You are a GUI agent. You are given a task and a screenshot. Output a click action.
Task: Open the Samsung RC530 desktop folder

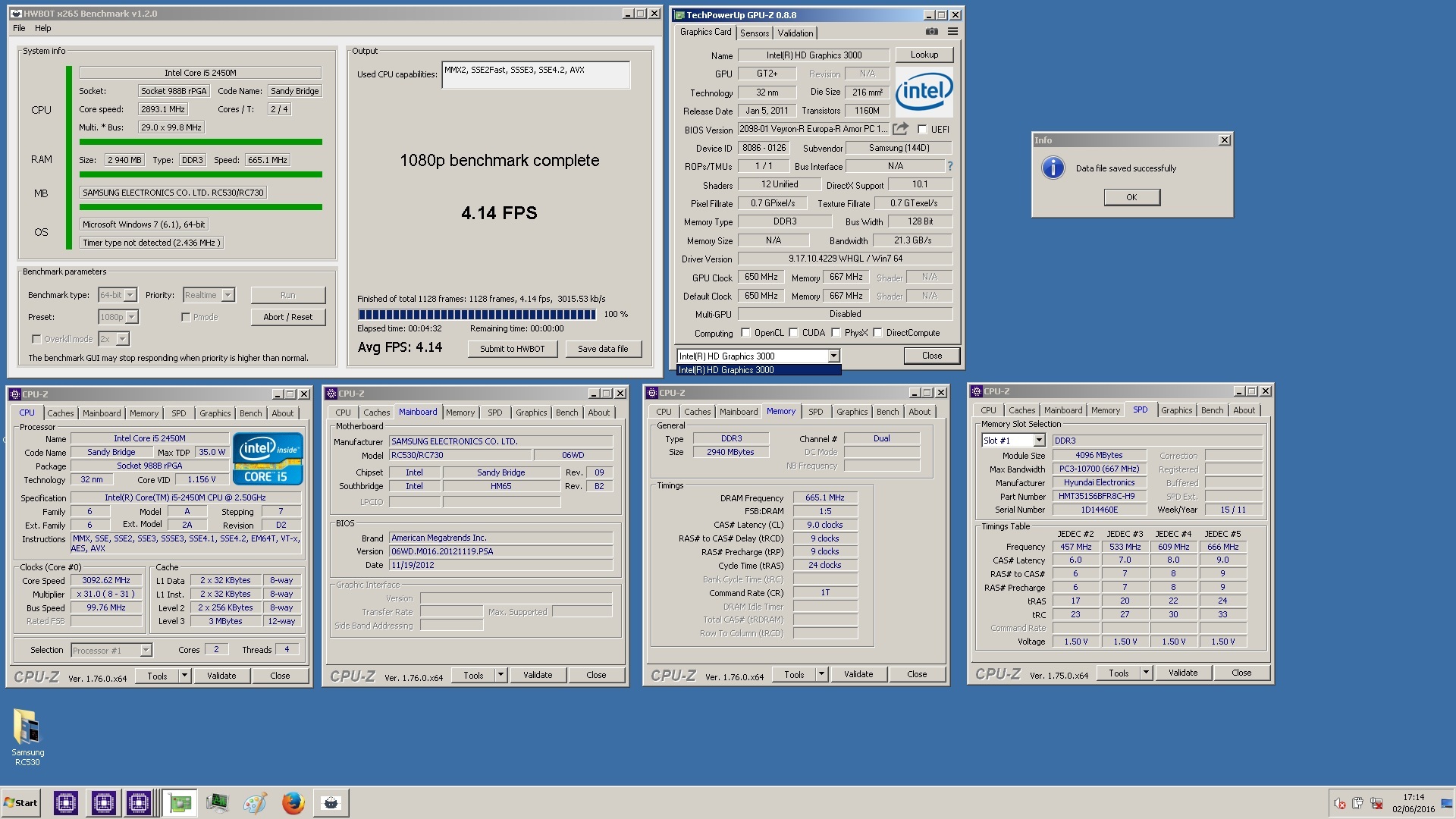point(27,736)
